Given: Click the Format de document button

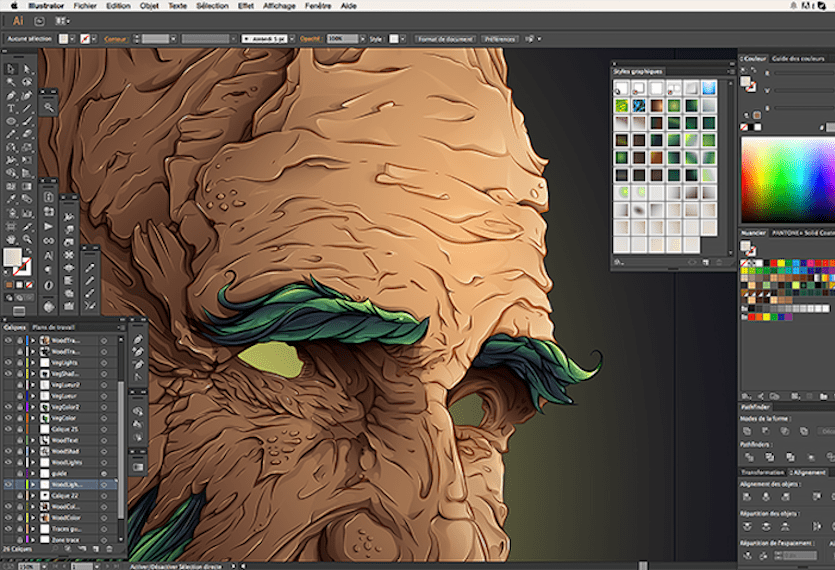Looking at the screenshot, I should pos(445,39).
